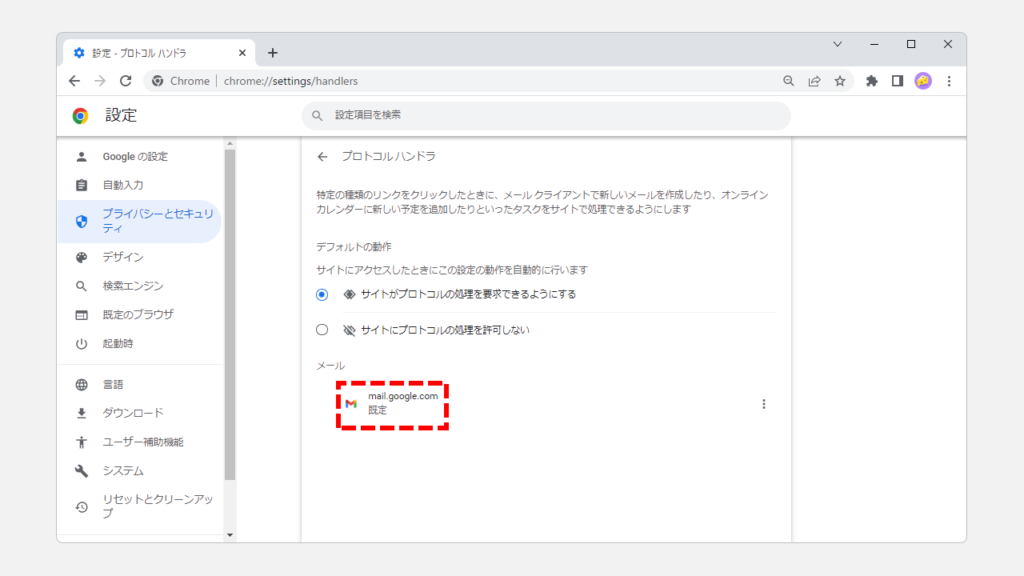Click the back arrow beside プロトコルハンドラ

[x=322, y=157]
